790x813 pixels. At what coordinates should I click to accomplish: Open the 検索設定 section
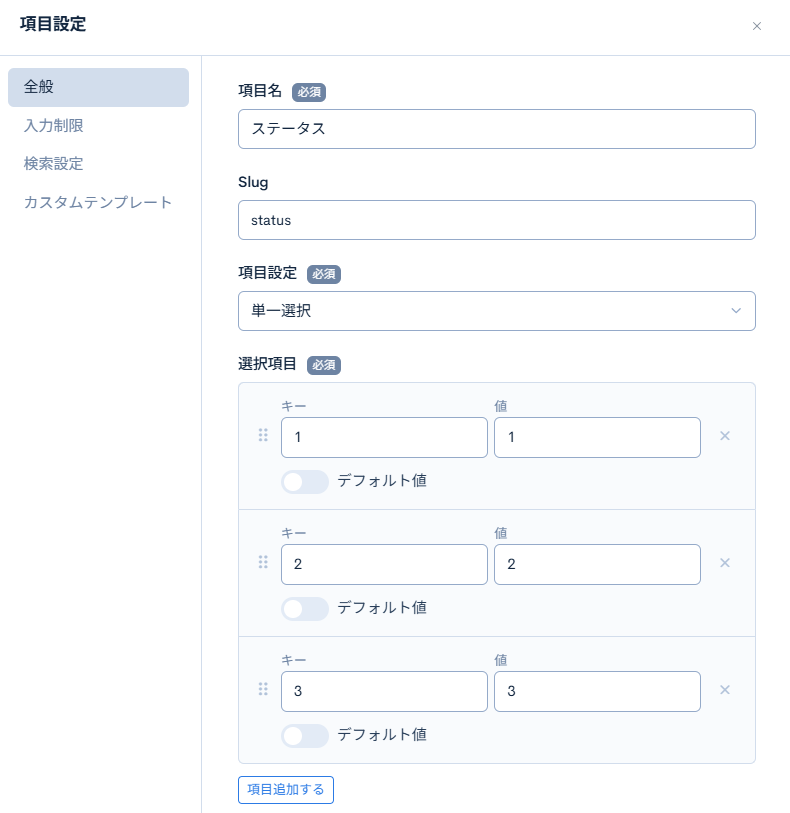tap(52, 163)
